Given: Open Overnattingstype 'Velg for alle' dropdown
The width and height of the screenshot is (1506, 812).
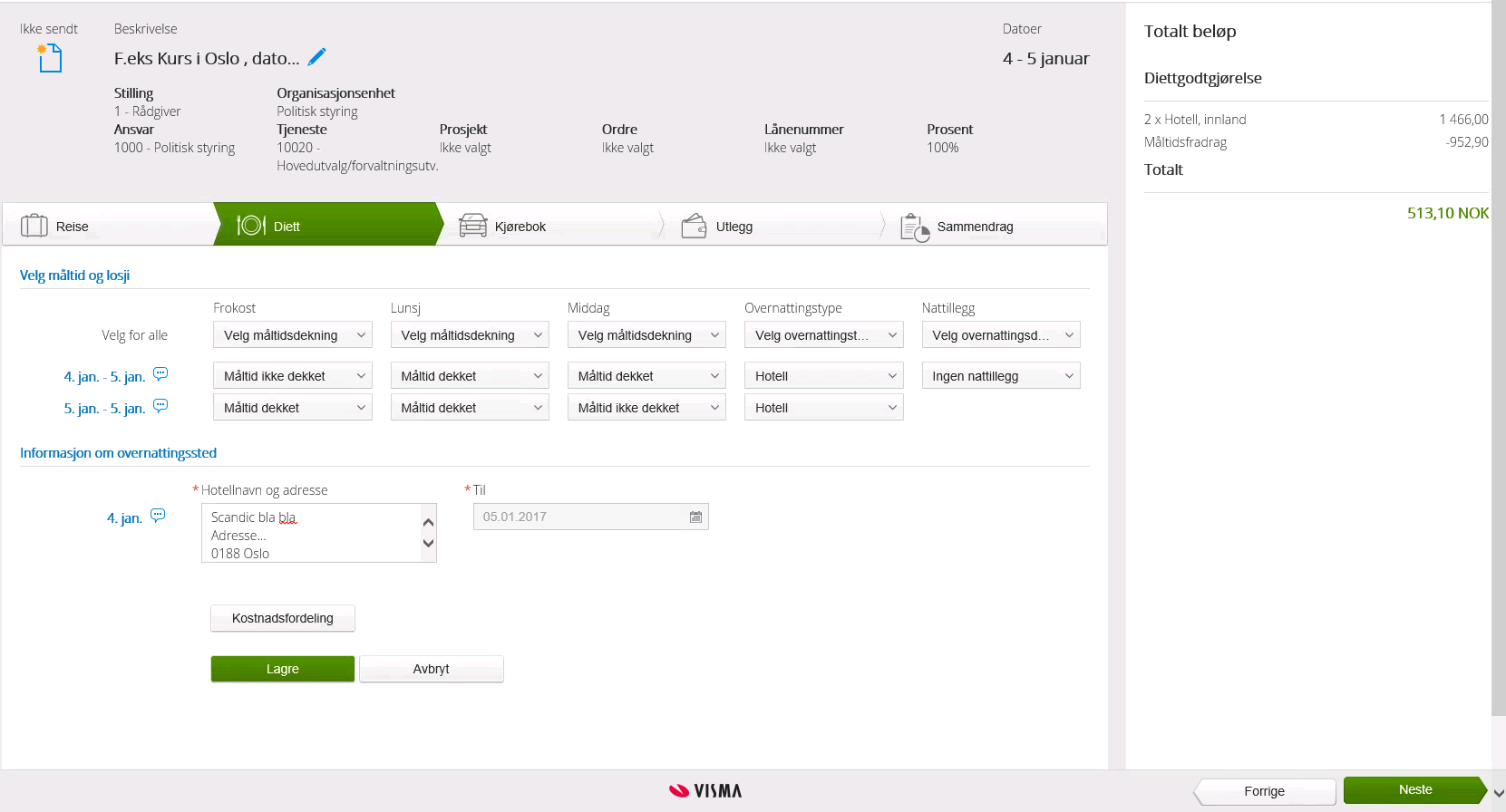Looking at the screenshot, I should (x=824, y=335).
